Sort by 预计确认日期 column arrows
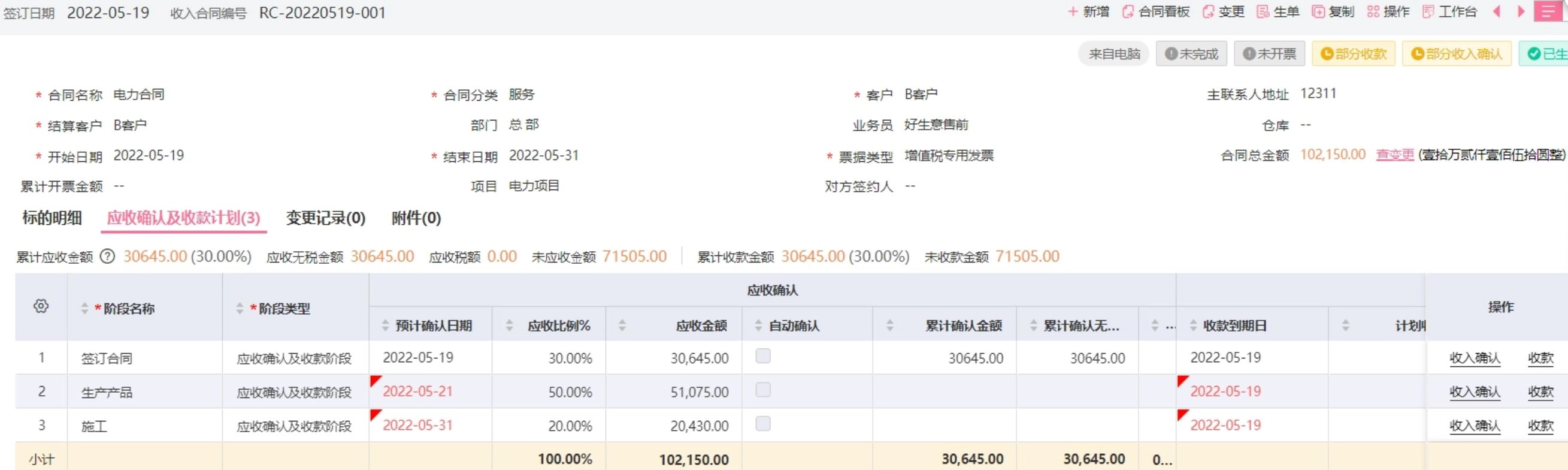The width and height of the screenshot is (1568, 470). coord(385,326)
